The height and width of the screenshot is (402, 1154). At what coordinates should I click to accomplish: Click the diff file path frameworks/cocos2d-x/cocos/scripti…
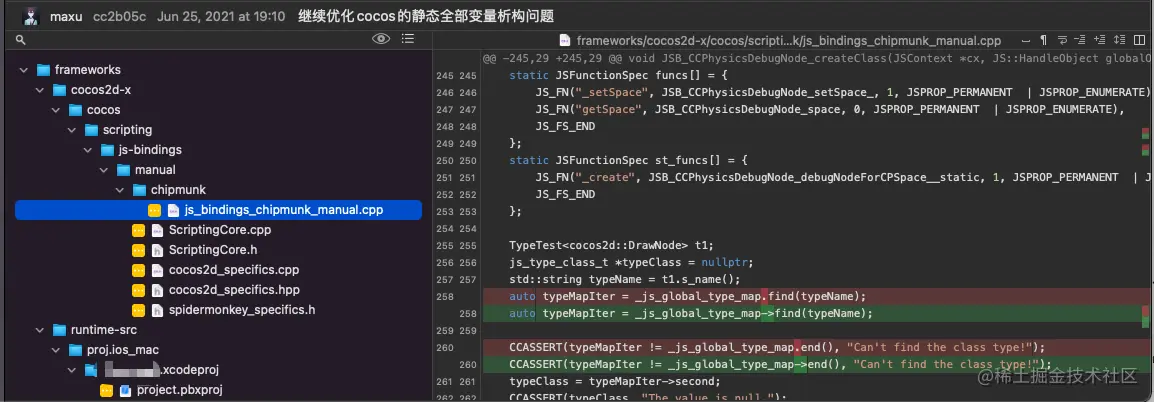click(x=788, y=40)
